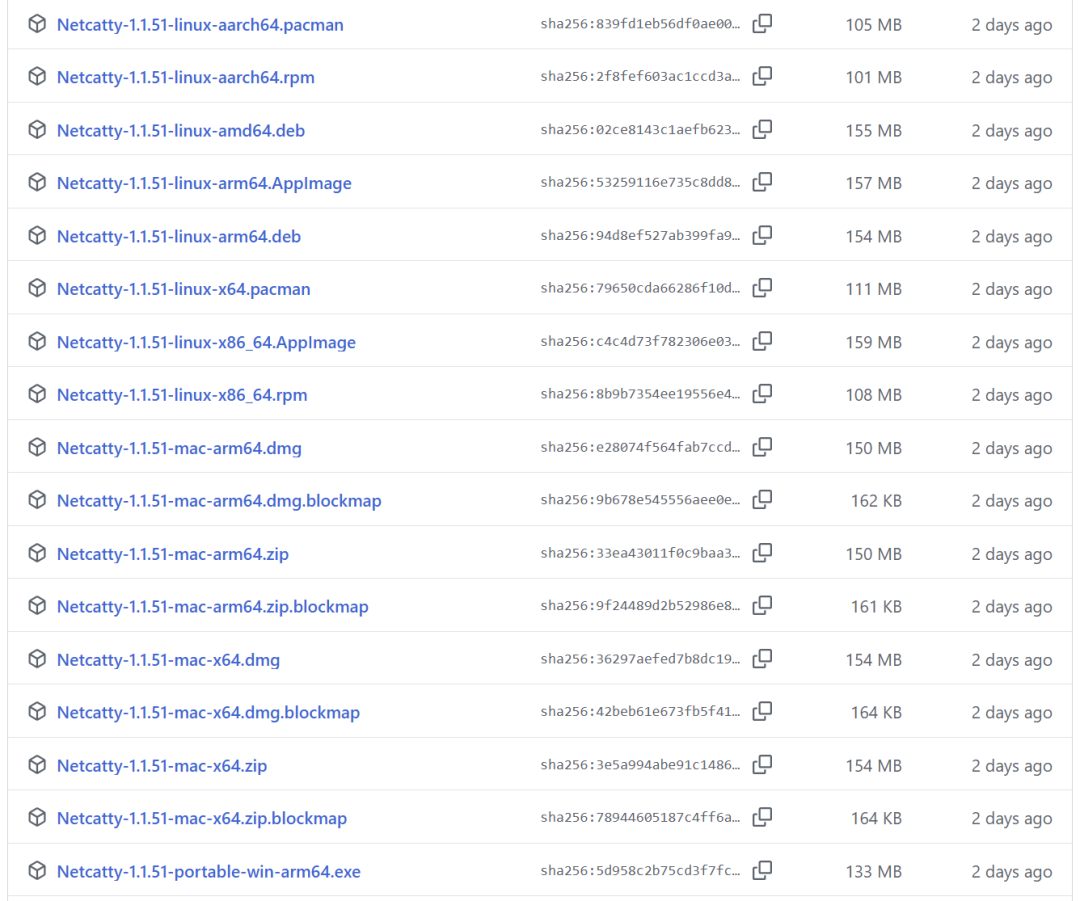Copy hash for mac-x64.zip asset
The image size is (1080, 901).
[762, 765]
